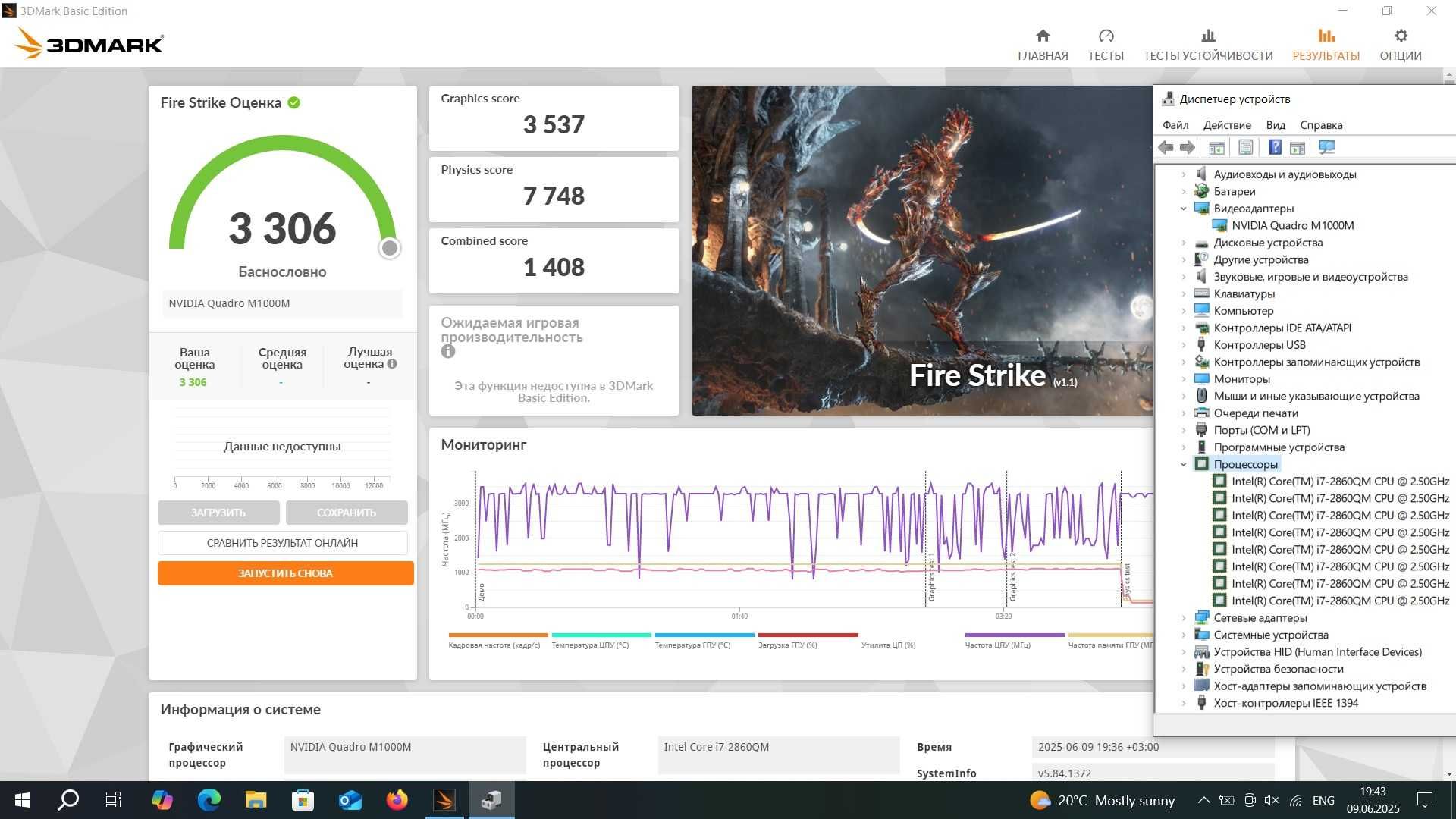Switch to the ТЕСТЫ tab
The height and width of the screenshot is (819, 1456).
coord(1106,45)
